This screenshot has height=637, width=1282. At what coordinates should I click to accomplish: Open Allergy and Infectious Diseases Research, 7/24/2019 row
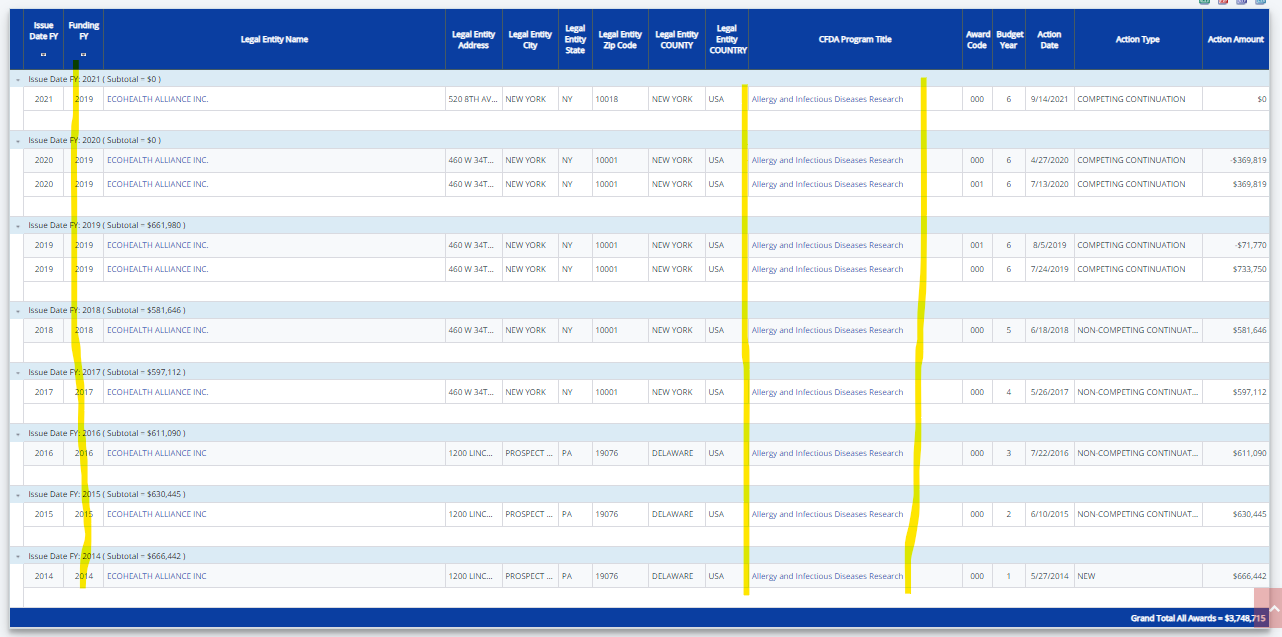point(827,269)
